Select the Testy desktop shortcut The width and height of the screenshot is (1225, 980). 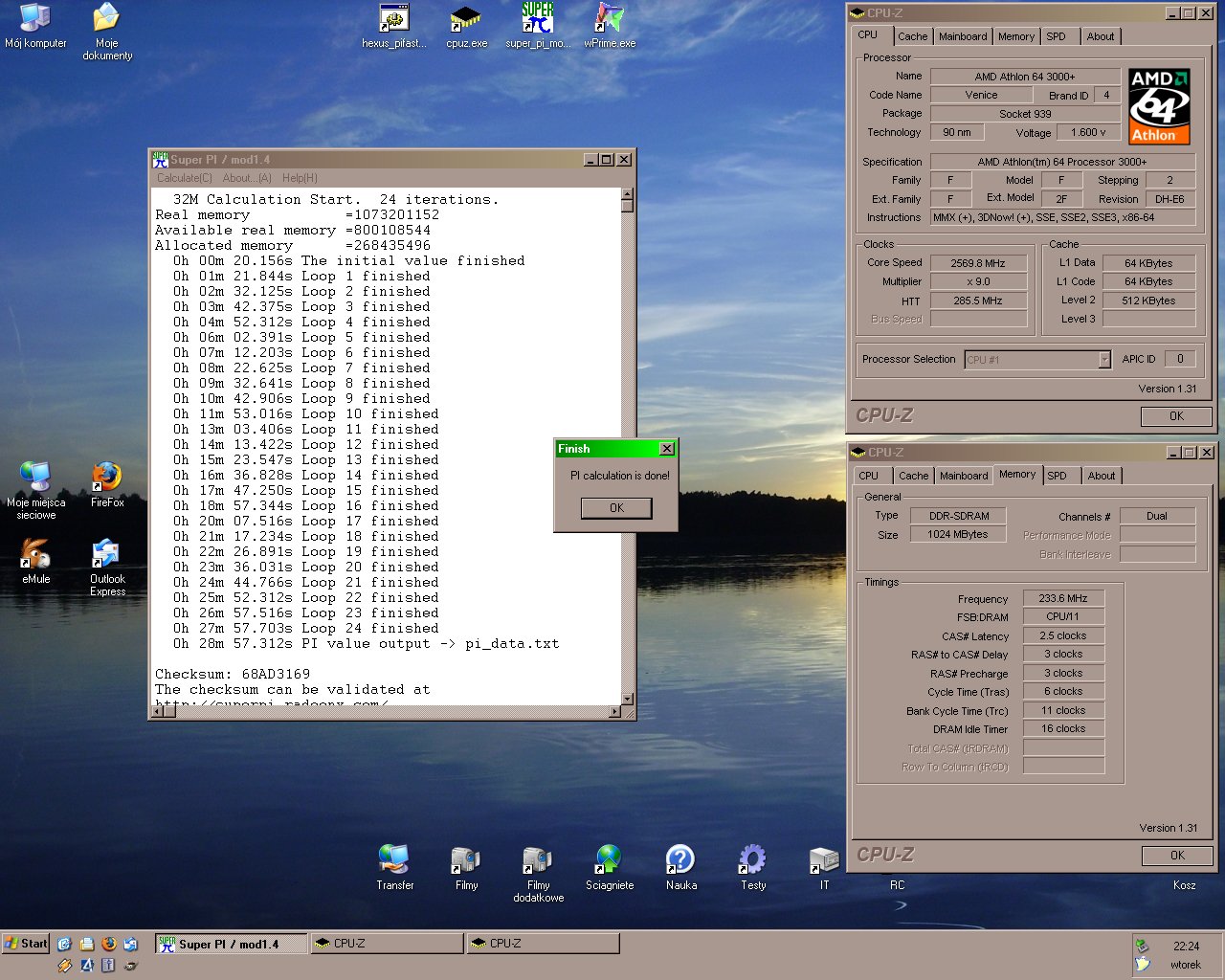753,867
